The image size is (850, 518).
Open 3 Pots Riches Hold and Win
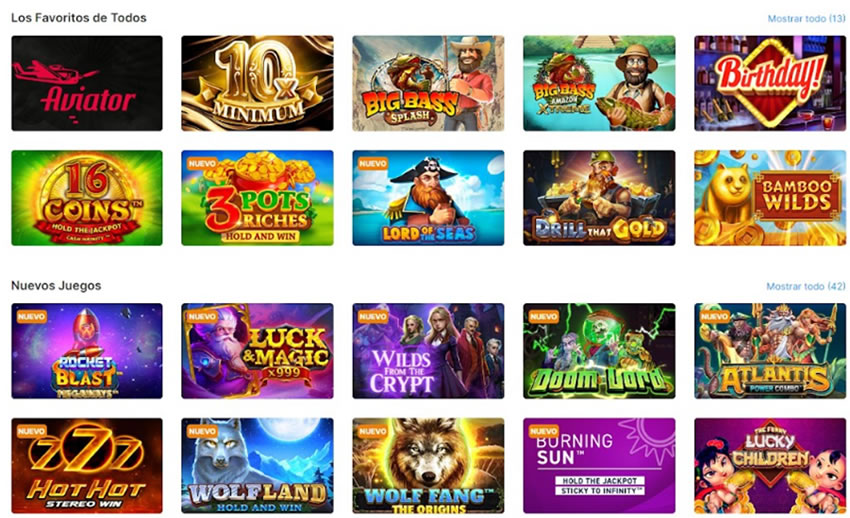(x=257, y=198)
